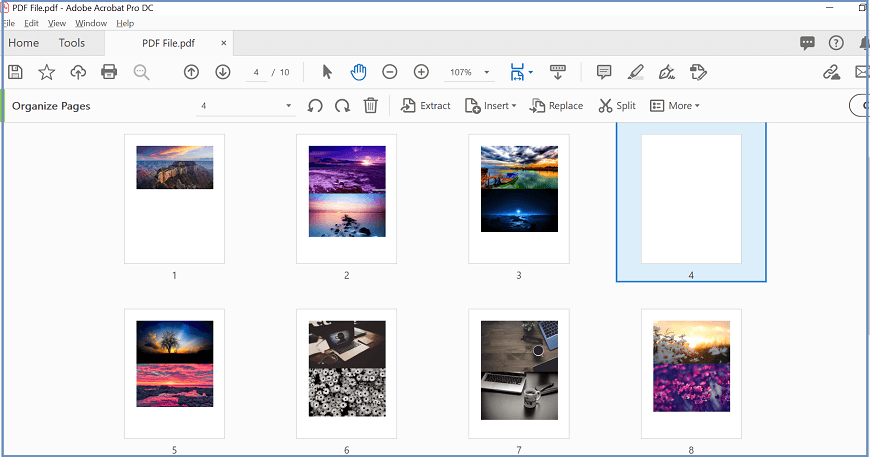Click the Replace pages button
This screenshot has height=457, width=870.
pos(557,105)
